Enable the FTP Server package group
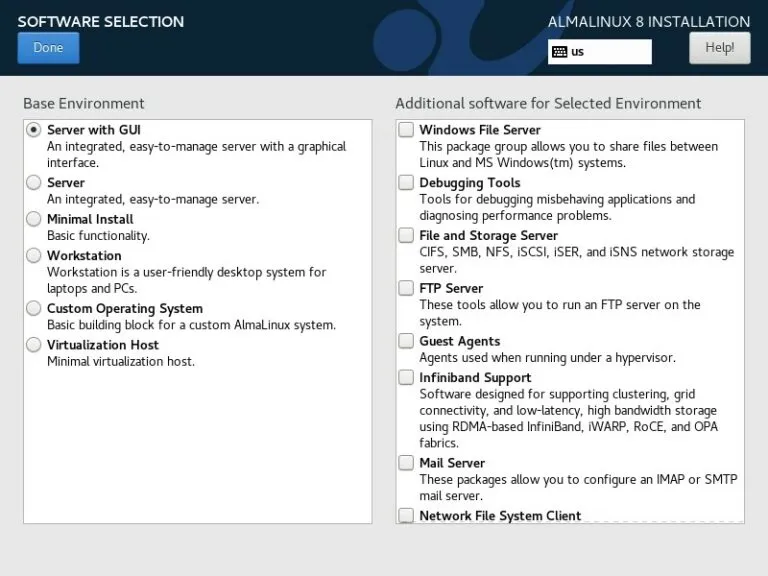This screenshot has width=768, height=576. pyautogui.click(x=406, y=288)
